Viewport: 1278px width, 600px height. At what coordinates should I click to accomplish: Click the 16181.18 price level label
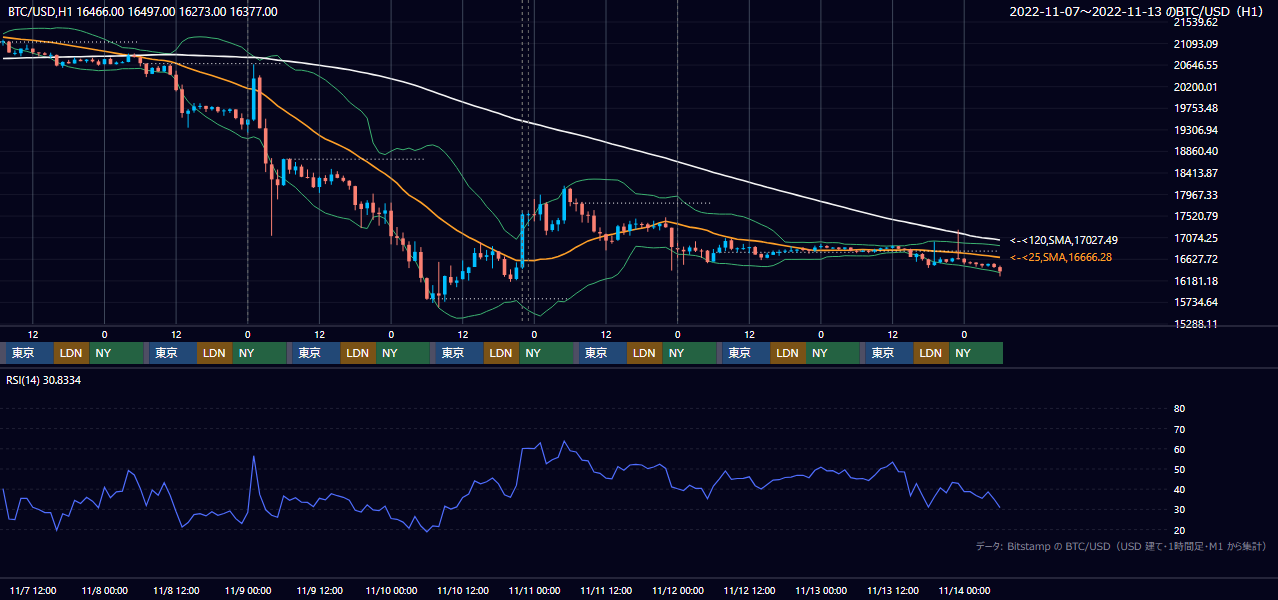(1195, 281)
